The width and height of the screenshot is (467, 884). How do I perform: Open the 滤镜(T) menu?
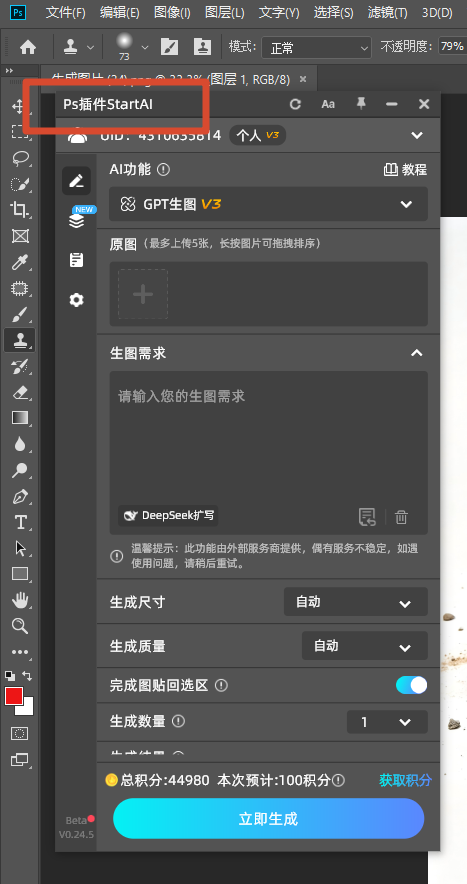[x=387, y=12]
